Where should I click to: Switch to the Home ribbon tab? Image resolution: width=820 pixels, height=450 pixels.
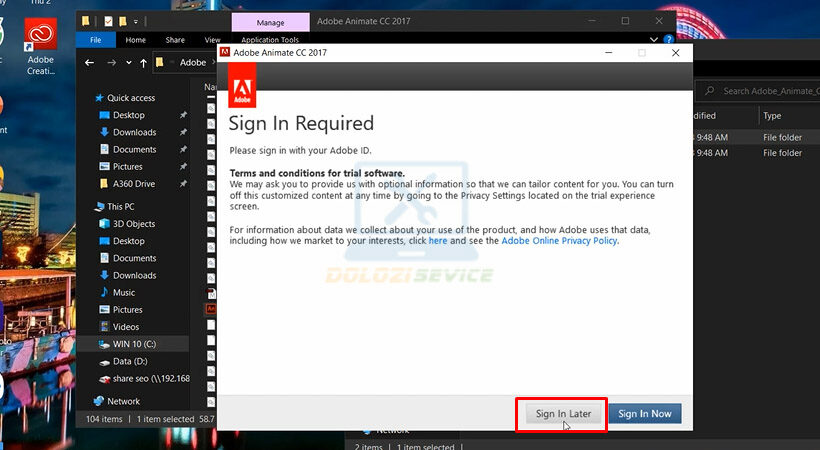coord(135,40)
